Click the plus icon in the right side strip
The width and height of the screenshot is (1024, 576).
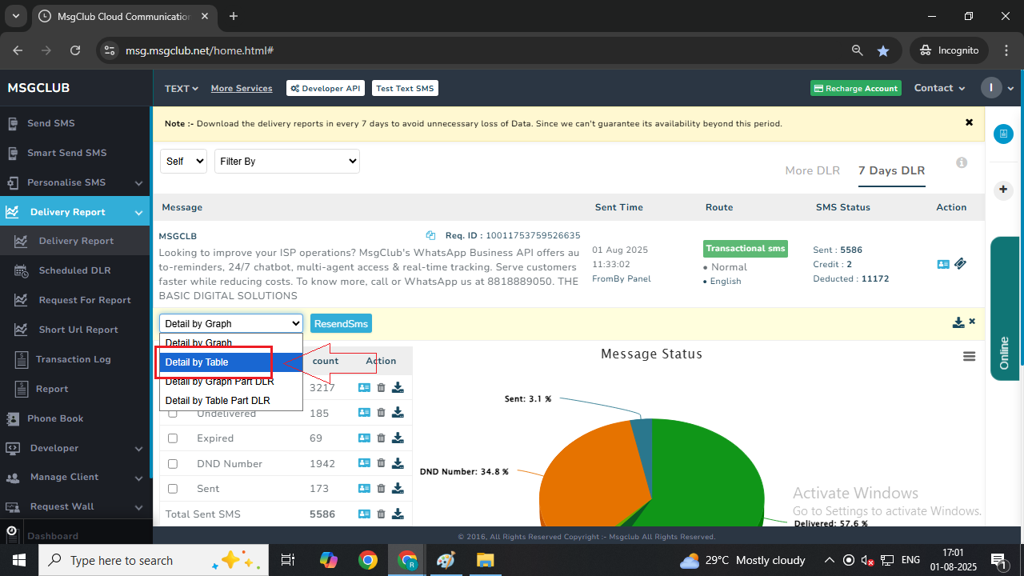tap(1003, 189)
